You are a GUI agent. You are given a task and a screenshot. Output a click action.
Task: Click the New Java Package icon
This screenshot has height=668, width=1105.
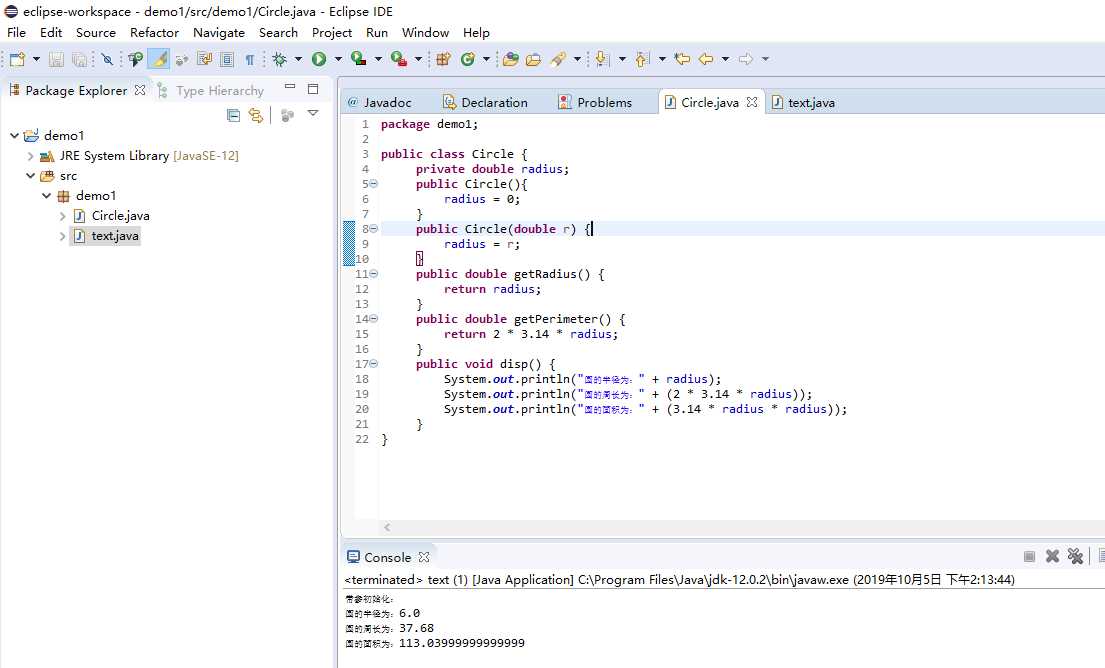tap(443, 59)
